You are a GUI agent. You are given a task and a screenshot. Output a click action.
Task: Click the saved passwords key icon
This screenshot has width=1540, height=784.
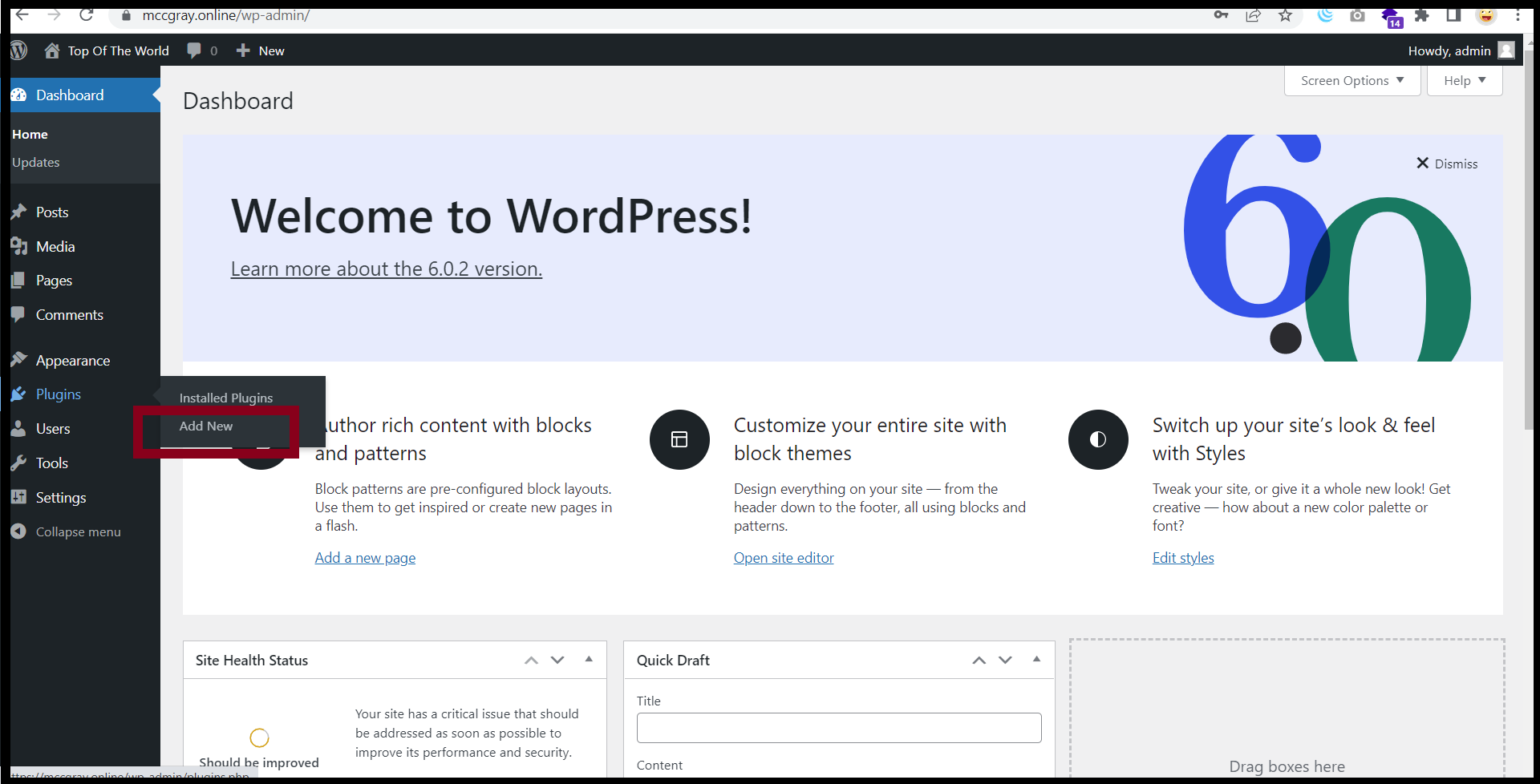[x=1221, y=15]
